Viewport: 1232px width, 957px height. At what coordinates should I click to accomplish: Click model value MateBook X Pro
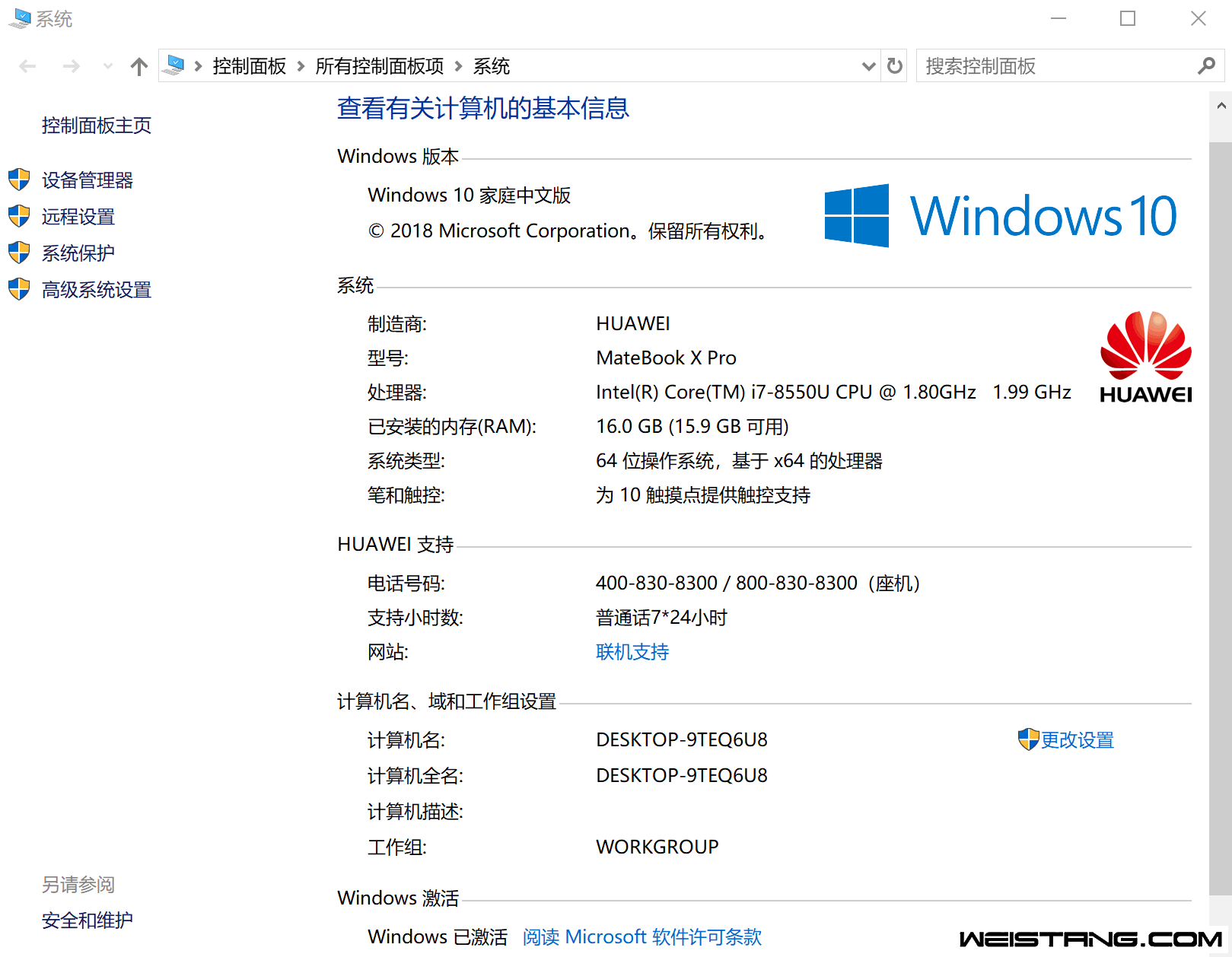667,358
